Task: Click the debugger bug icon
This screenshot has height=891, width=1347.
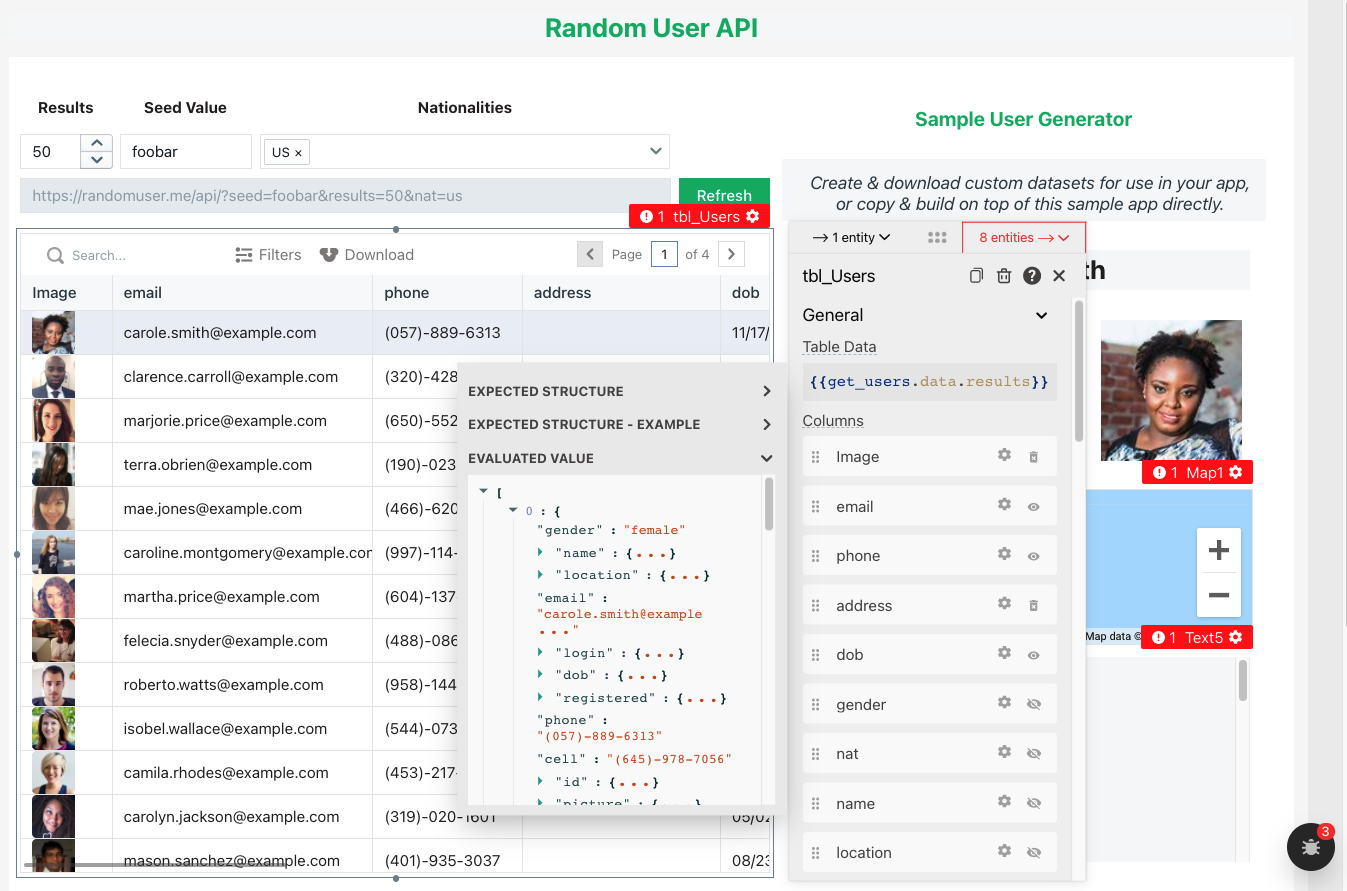Action: [1310, 848]
